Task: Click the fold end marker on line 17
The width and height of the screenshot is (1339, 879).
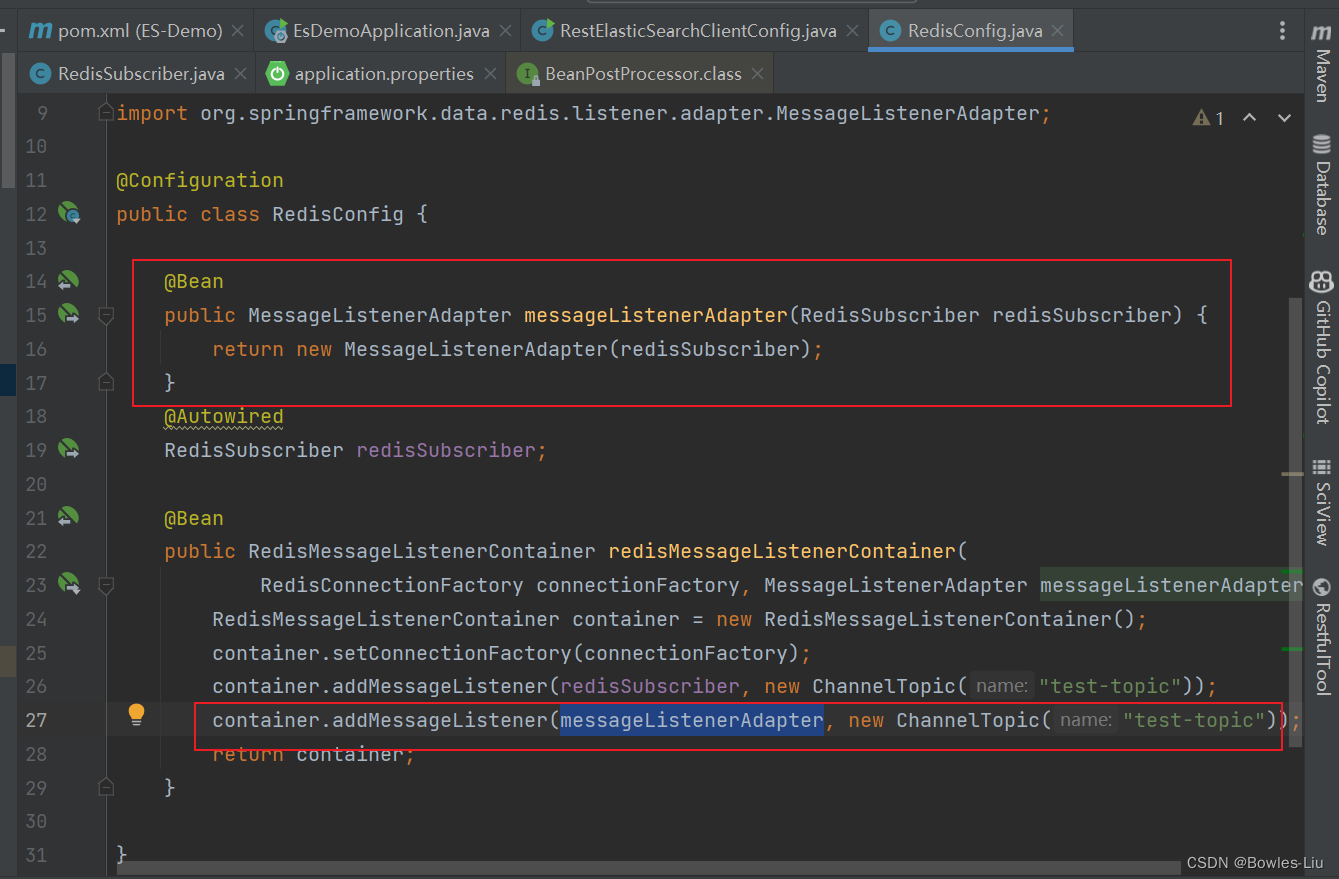Action: (x=106, y=382)
